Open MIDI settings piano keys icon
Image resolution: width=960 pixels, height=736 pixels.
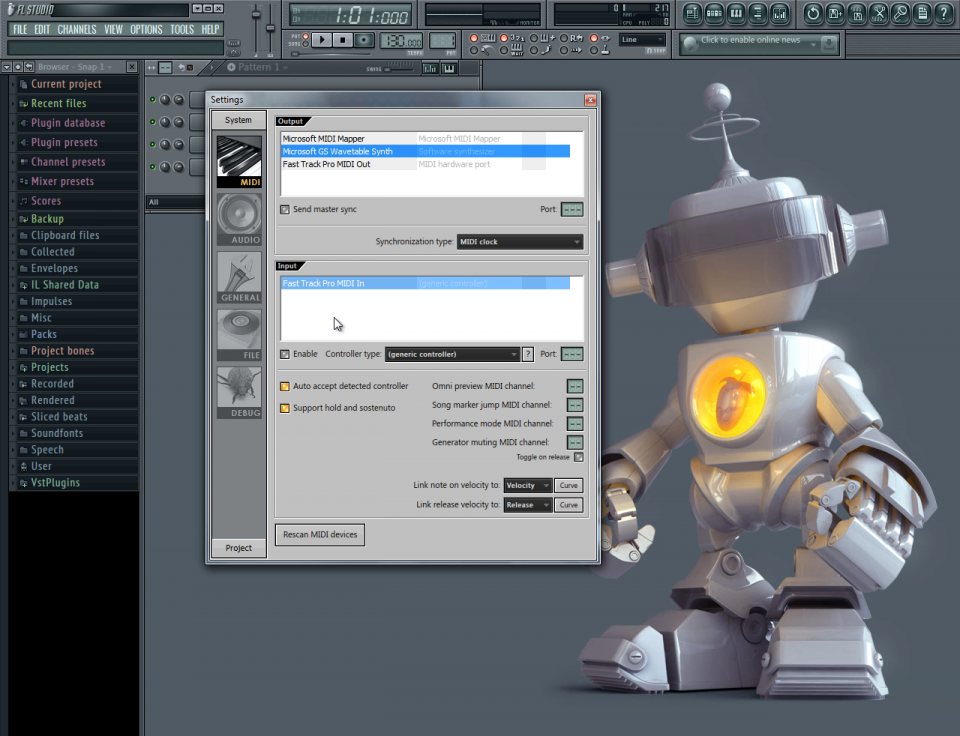[239, 162]
